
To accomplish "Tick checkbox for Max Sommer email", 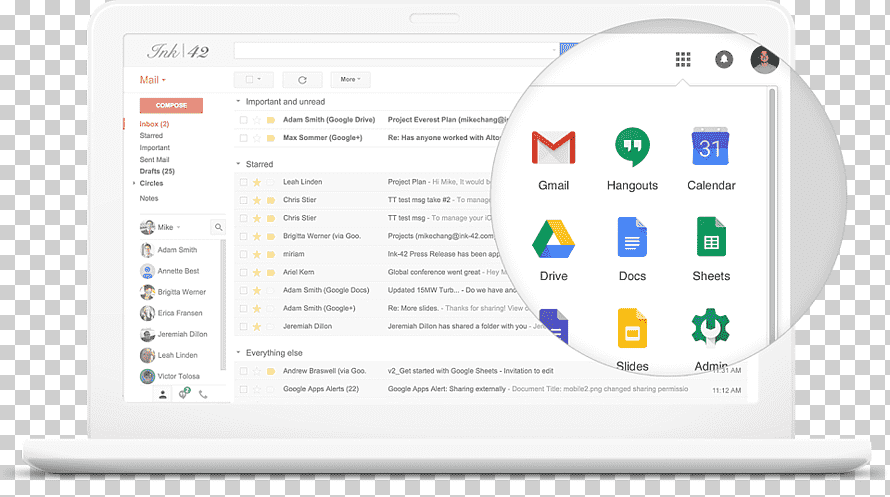I will tap(244, 138).
